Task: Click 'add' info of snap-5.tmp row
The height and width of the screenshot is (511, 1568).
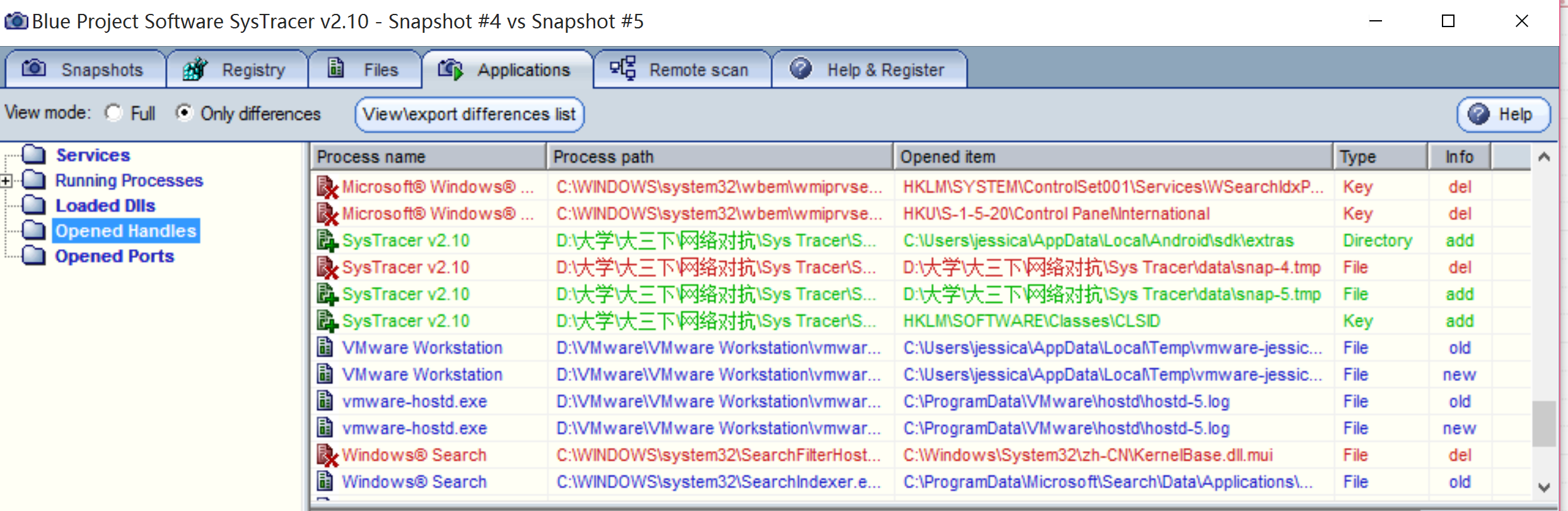Action: point(1460,294)
